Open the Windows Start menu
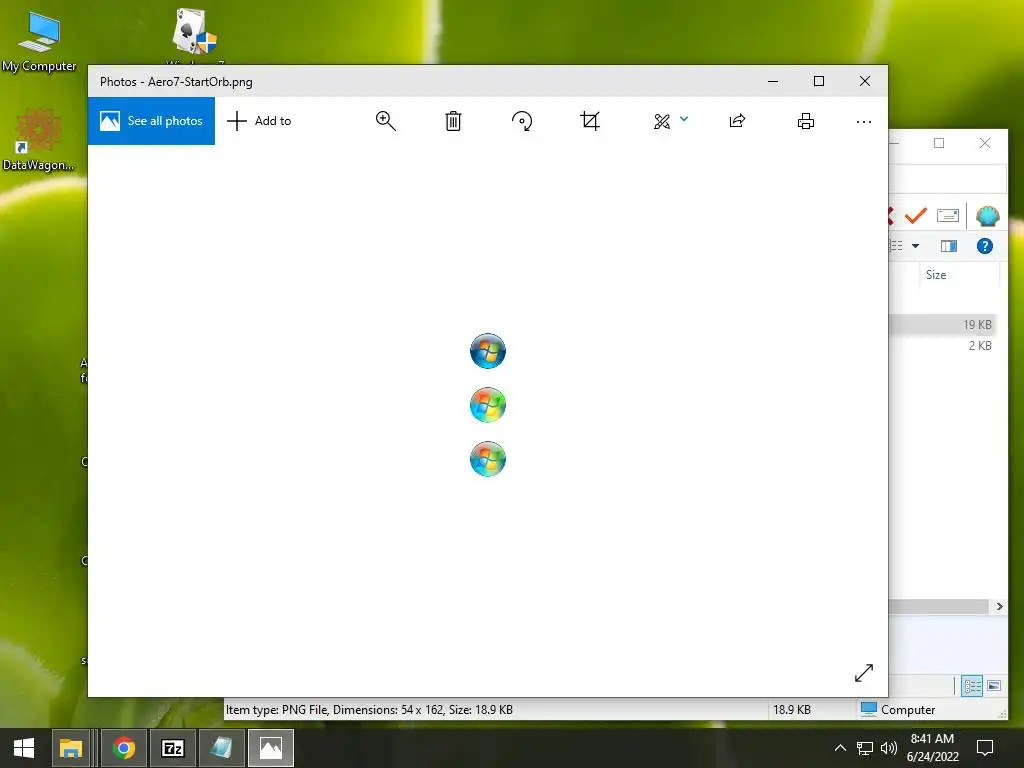The height and width of the screenshot is (768, 1024). click(24, 748)
